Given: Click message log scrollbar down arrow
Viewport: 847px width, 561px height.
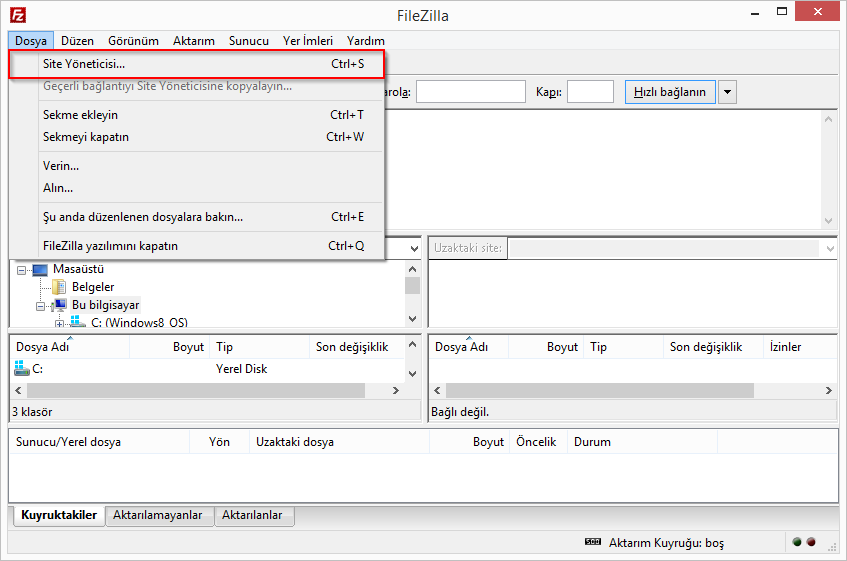Looking at the screenshot, I should 829,220.
